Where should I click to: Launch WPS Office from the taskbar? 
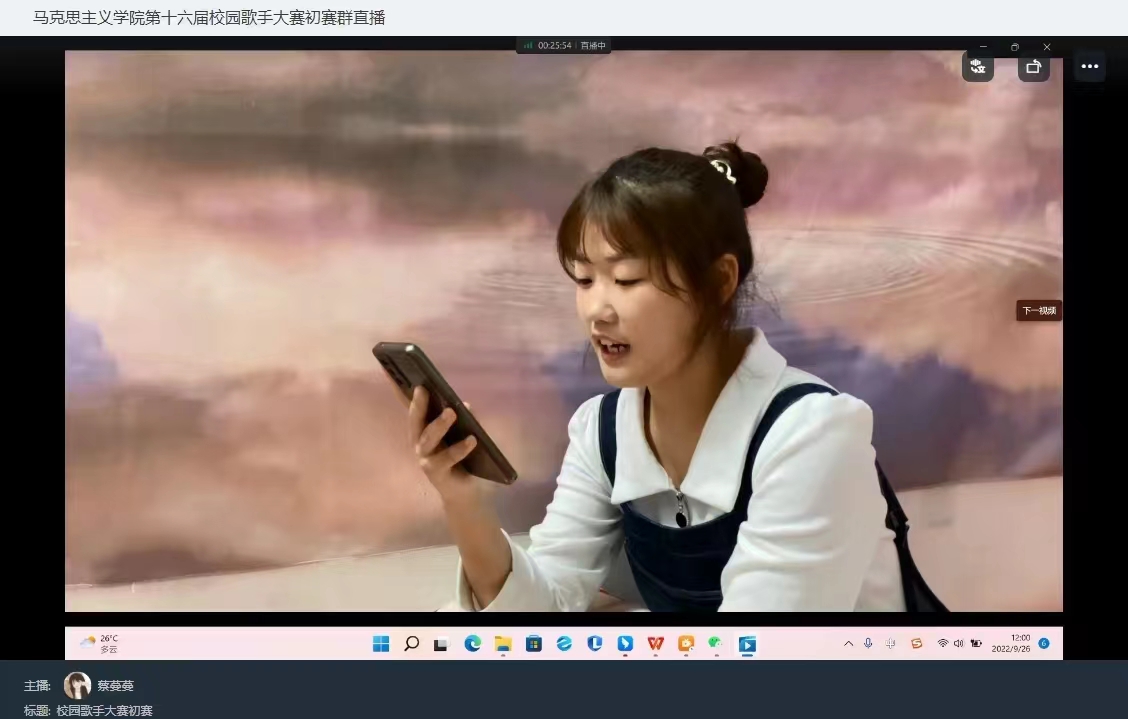(x=655, y=644)
